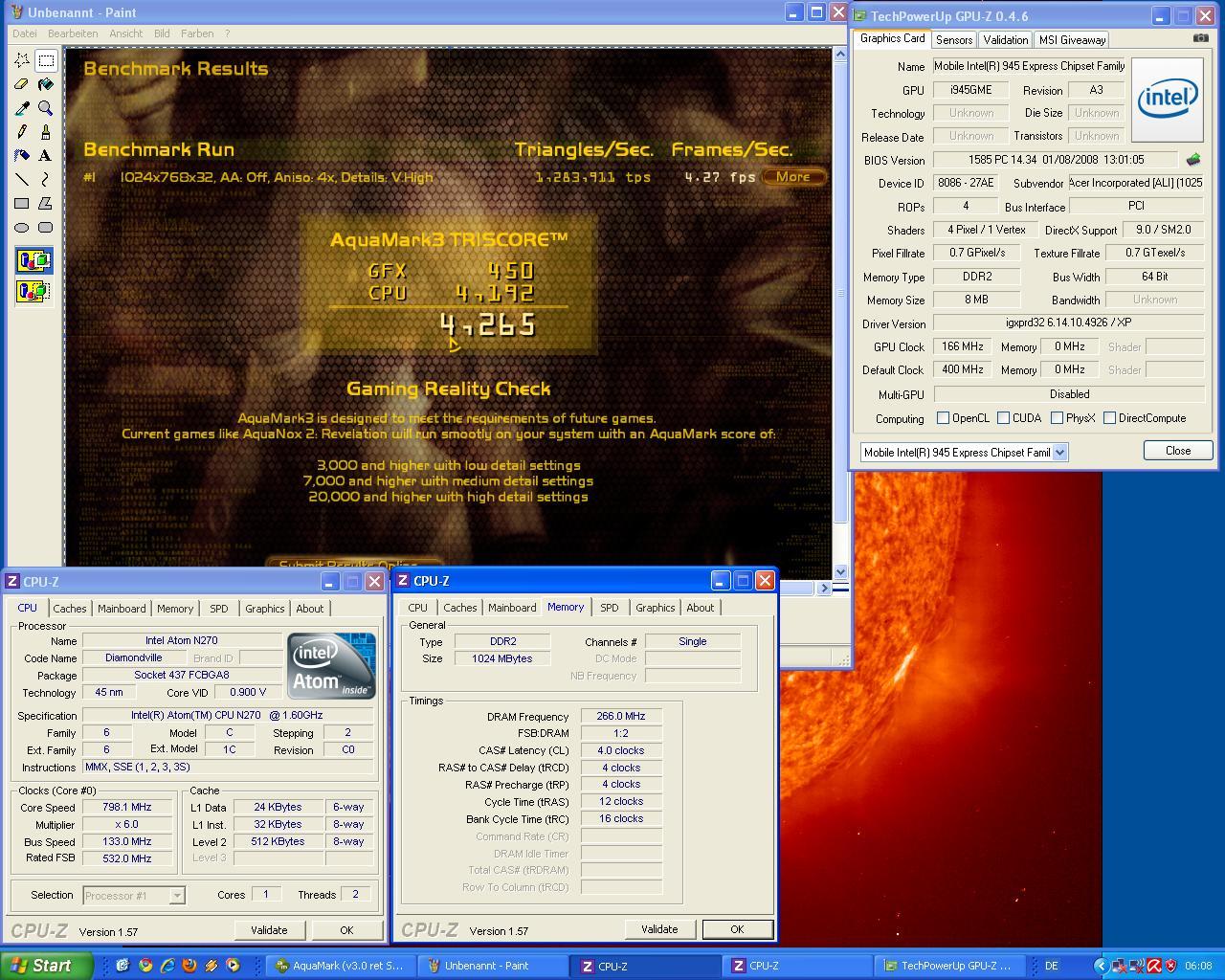This screenshot has width=1225, height=980.
Task: Choose the opaque selection mode option
Action: click(33, 260)
